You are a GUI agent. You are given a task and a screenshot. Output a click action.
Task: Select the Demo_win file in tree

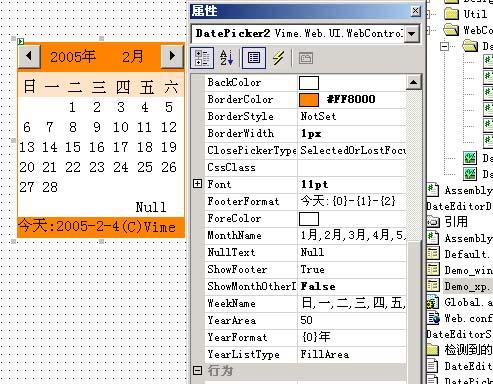pos(468,270)
